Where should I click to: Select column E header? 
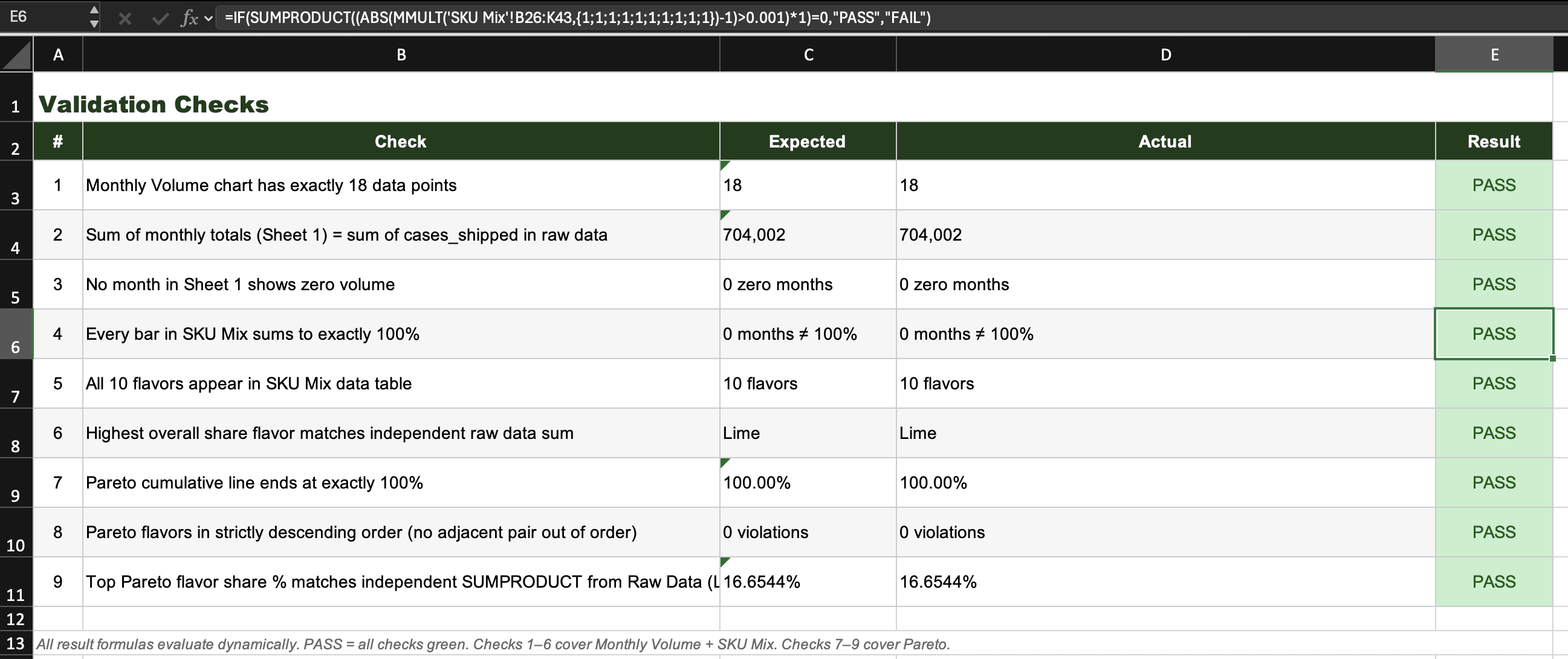pyautogui.click(x=1494, y=54)
